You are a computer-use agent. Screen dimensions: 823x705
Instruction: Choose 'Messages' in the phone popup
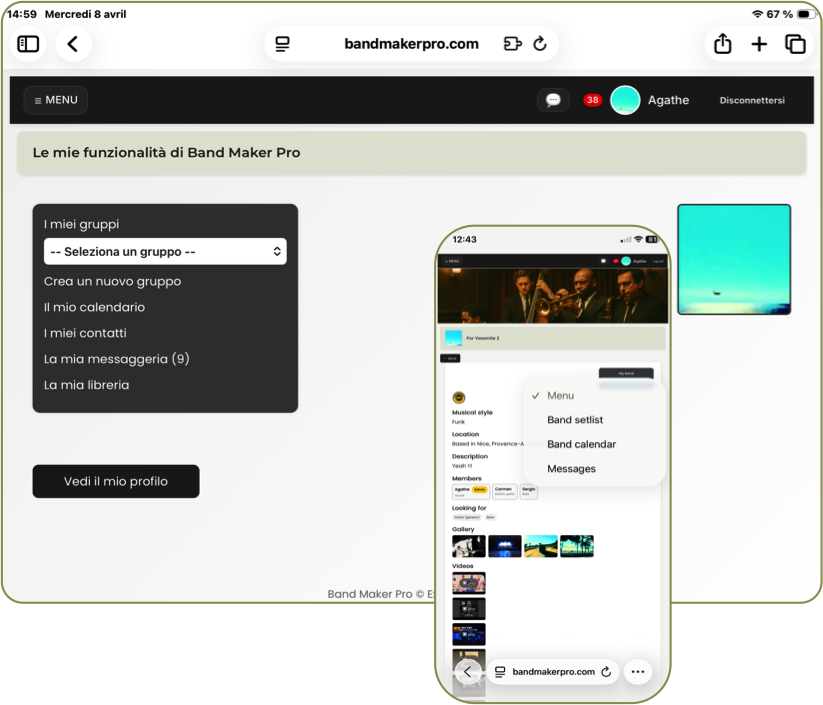tap(571, 468)
